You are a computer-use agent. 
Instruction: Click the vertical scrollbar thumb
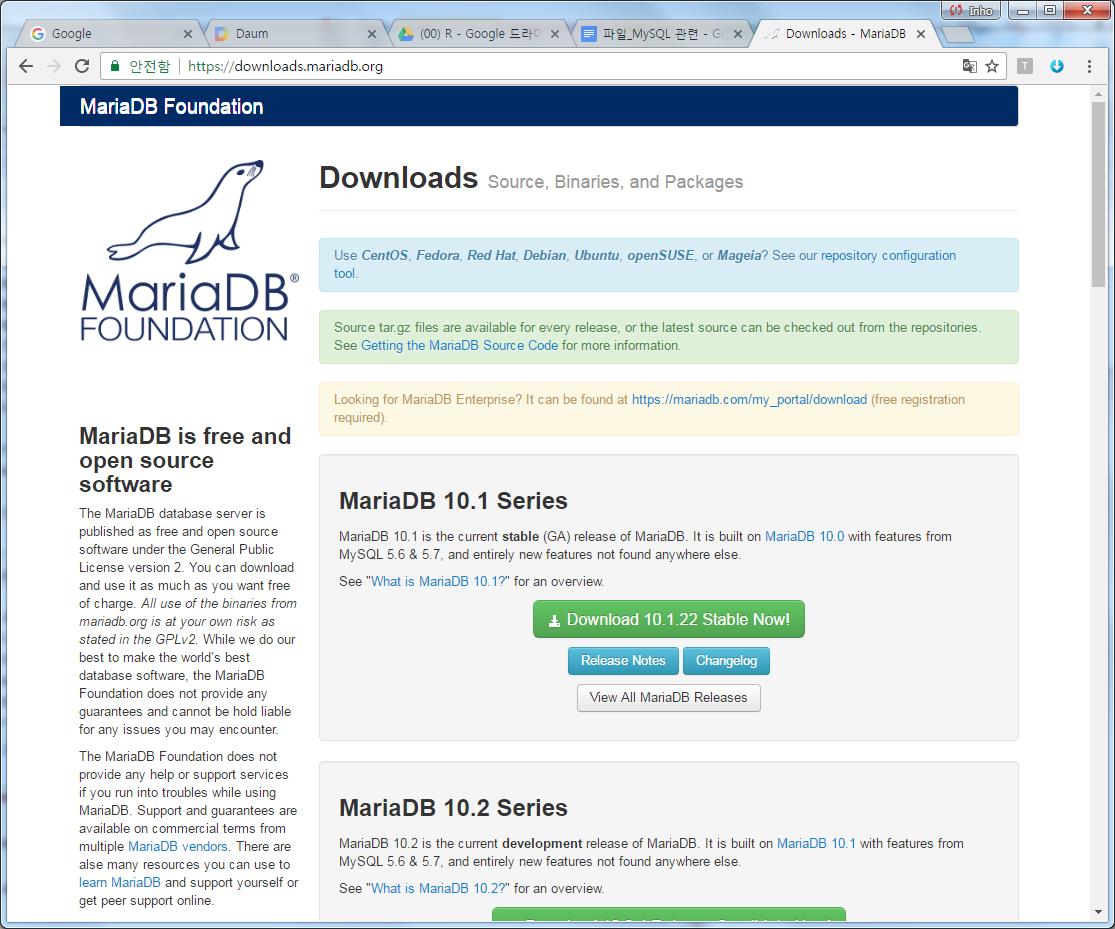[x=1099, y=194]
